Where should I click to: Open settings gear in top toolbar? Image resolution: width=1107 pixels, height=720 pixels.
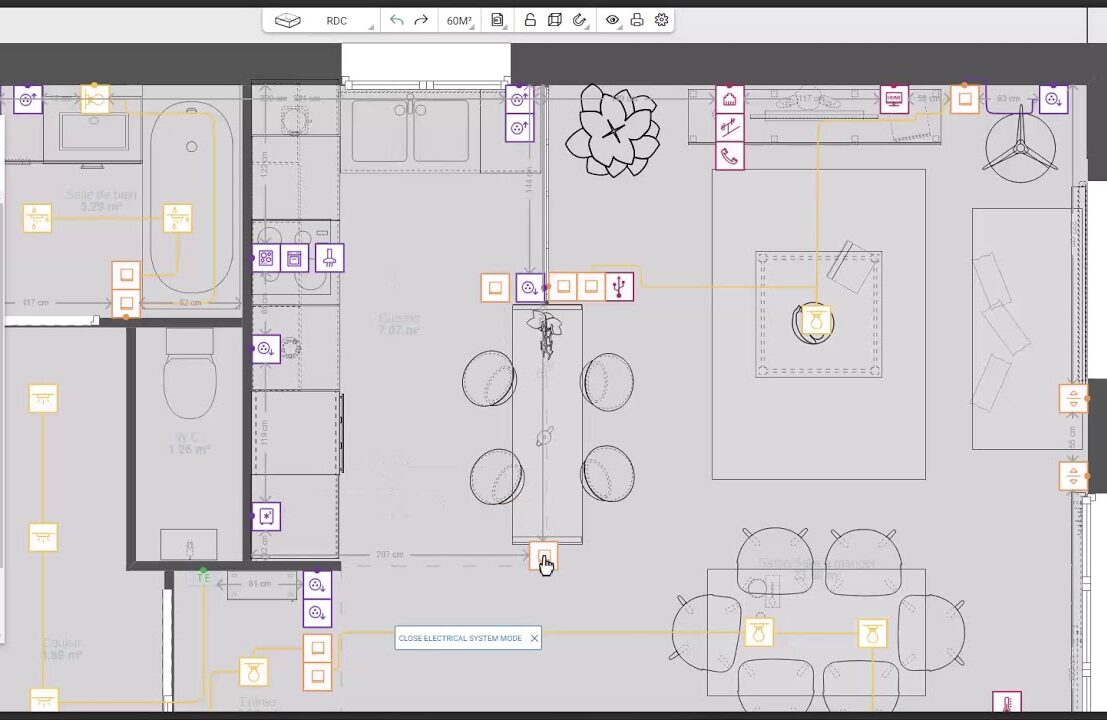tap(661, 20)
